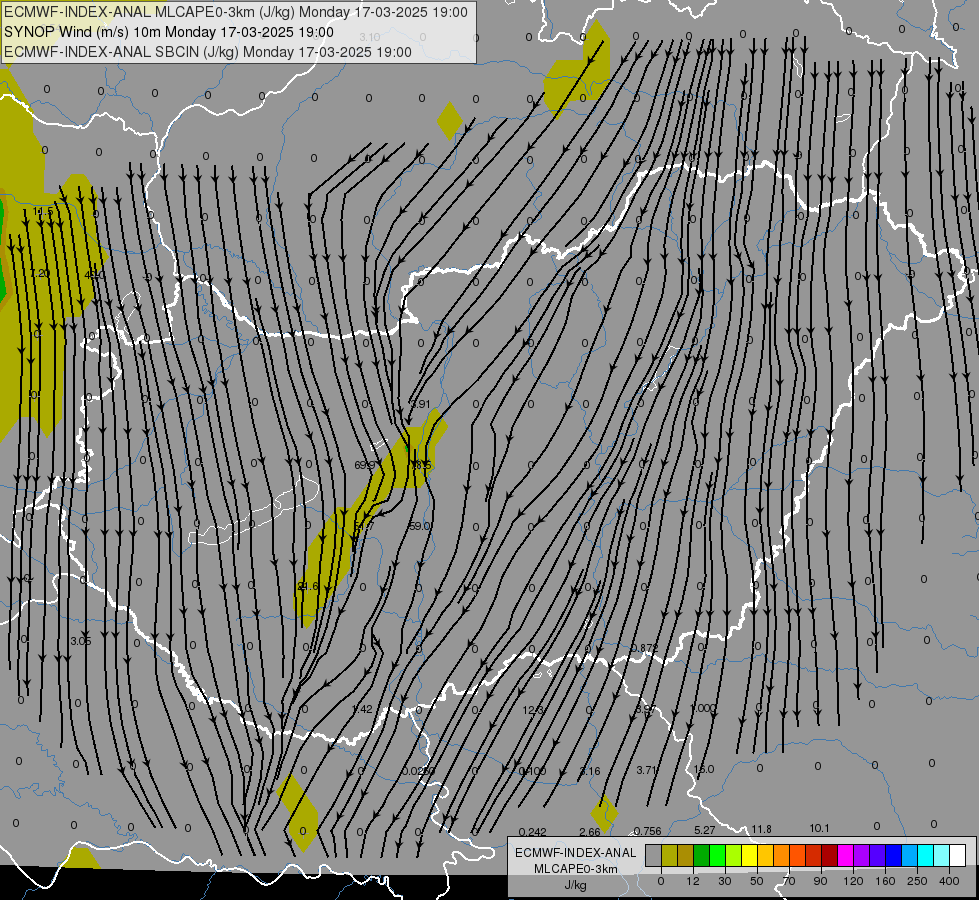Click the 0.100 map value
979x900 pixels.
533,771
